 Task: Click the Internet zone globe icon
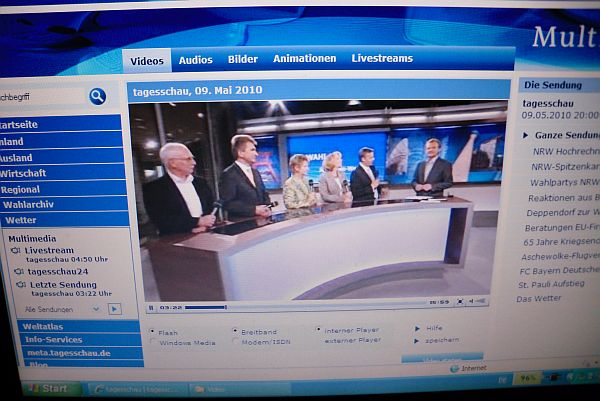pos(455,368)
